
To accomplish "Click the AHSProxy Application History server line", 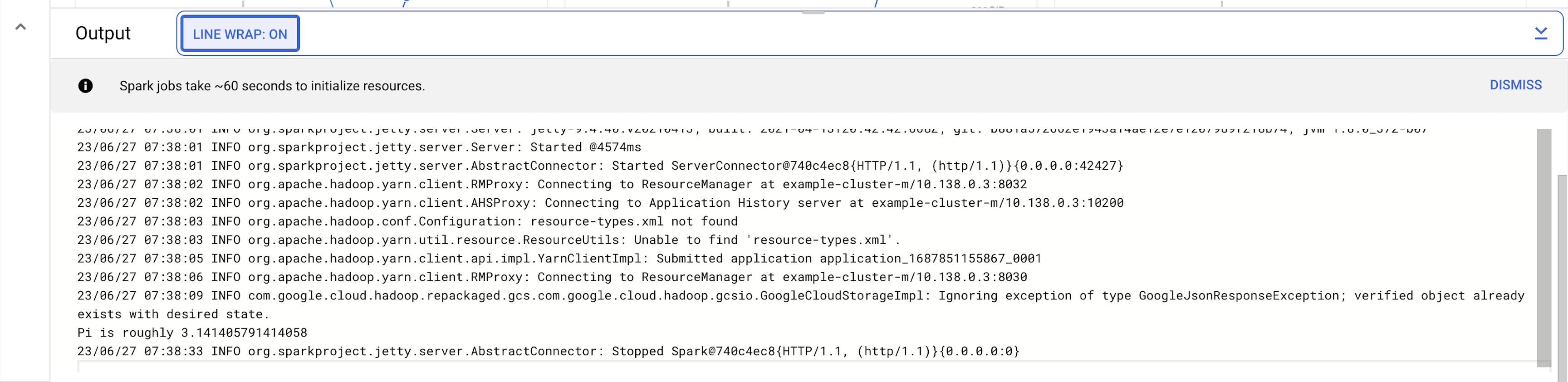I will [x=600, y=202].
